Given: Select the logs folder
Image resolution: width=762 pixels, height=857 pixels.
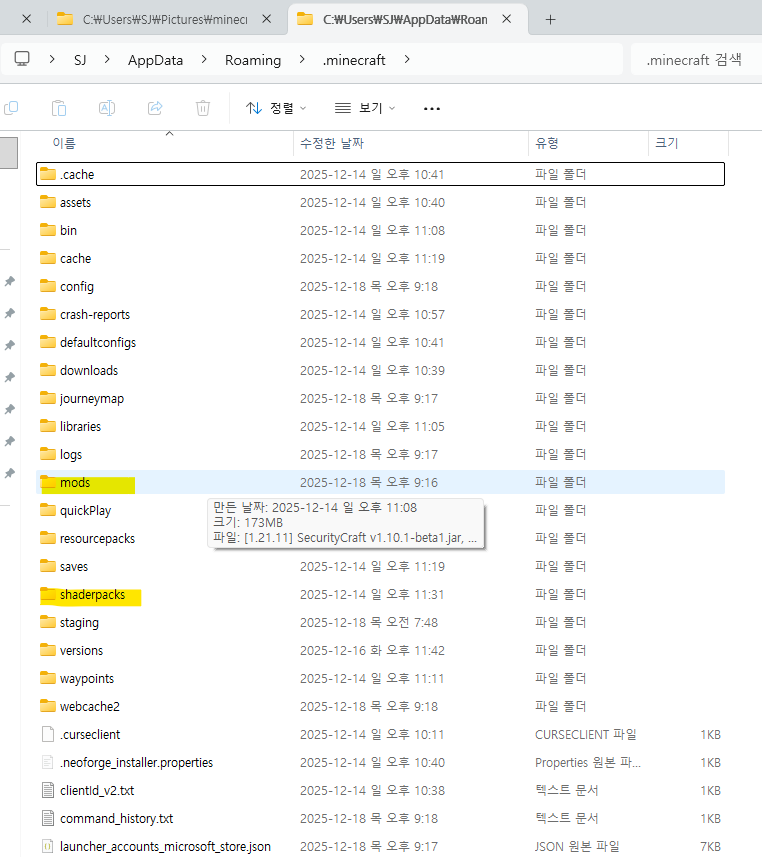Looking at the screenshot, I should tap(380, 454).
